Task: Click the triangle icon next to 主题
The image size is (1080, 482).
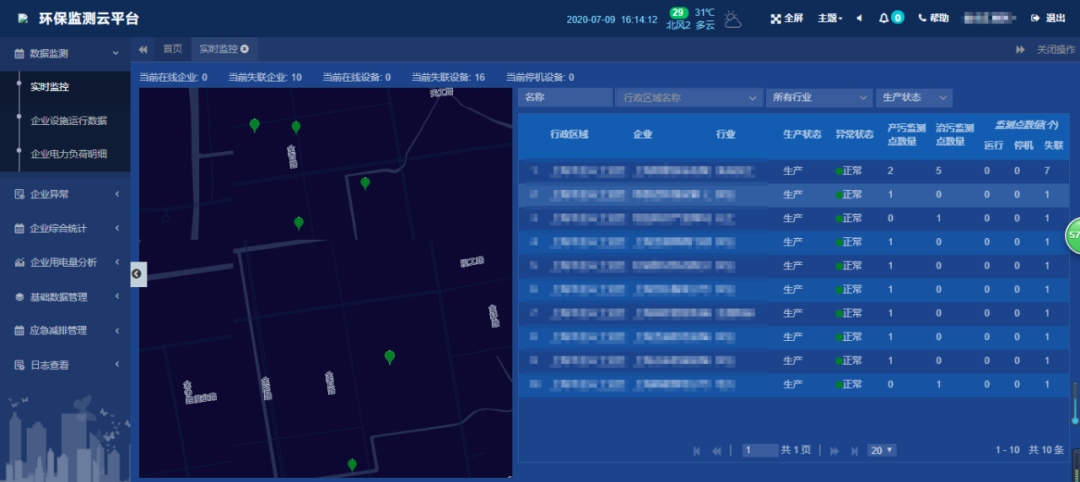Action: 859,18
